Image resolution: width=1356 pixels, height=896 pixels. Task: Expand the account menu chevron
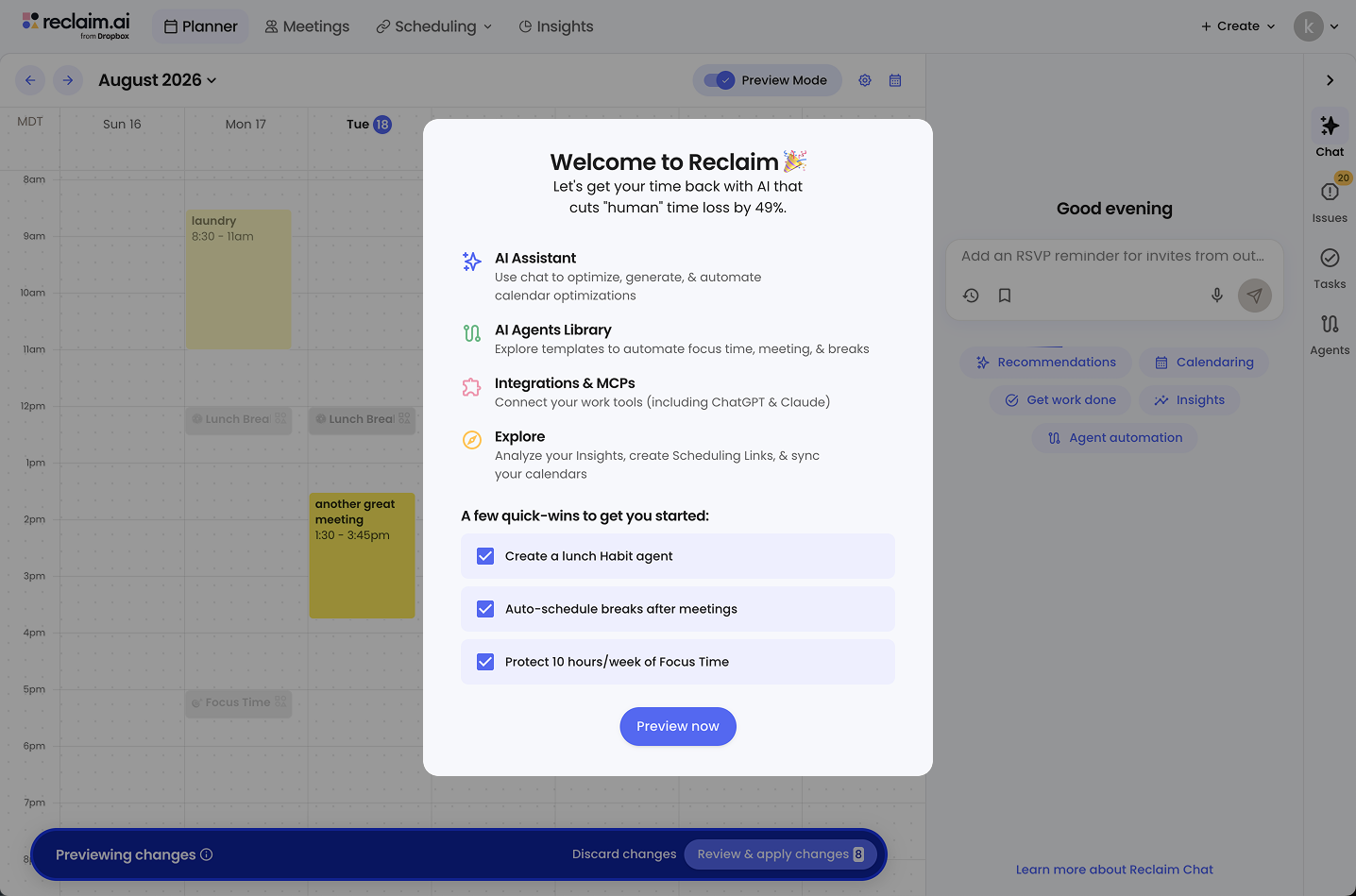coord(1334,26)
